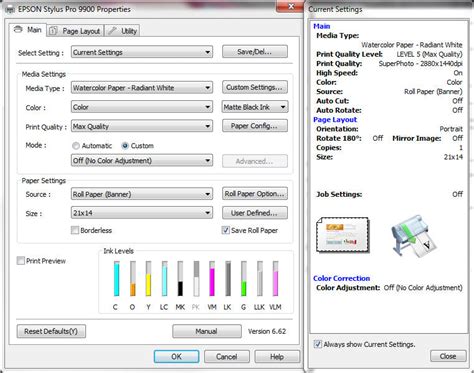Toggle the Save Roll Paper checkbox
Viewport: 474px width, 373px height.
pos(226,230)
